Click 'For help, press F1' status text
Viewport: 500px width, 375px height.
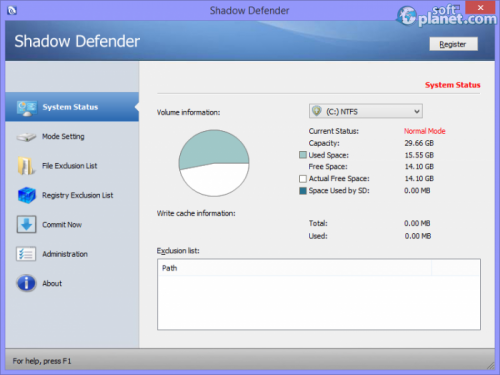pos(42,361)
